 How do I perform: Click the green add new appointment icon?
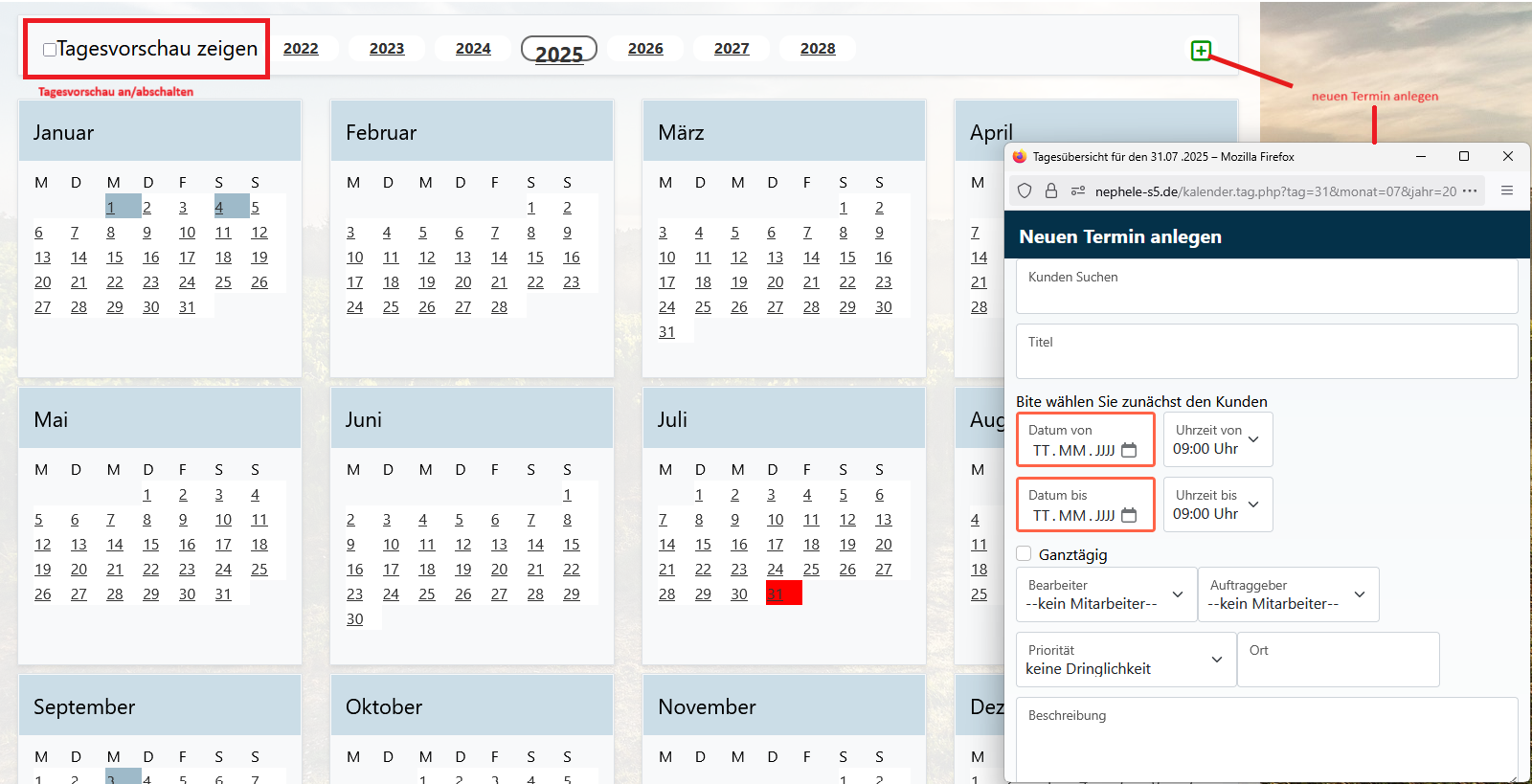1201,51
